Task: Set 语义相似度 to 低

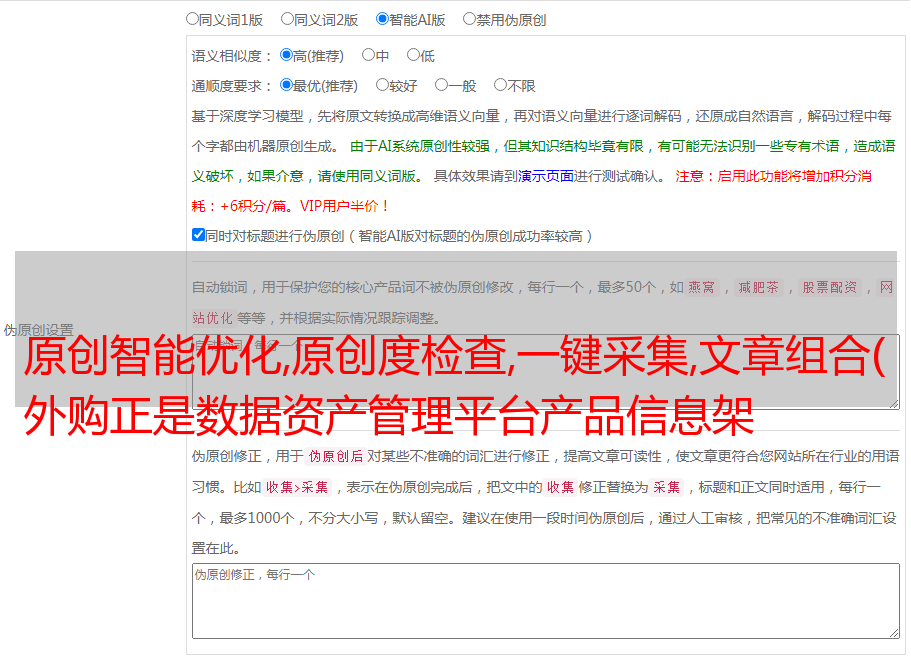Action: (x=413, y=55)
